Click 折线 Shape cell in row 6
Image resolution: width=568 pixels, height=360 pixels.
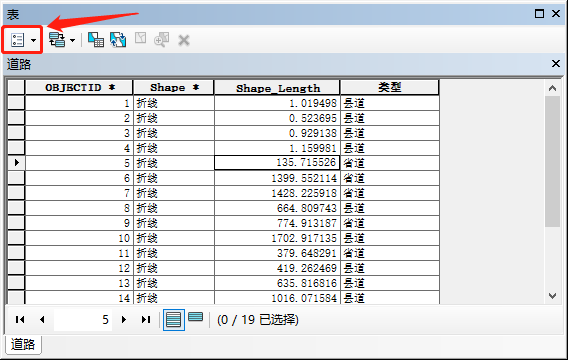point(174,178)
